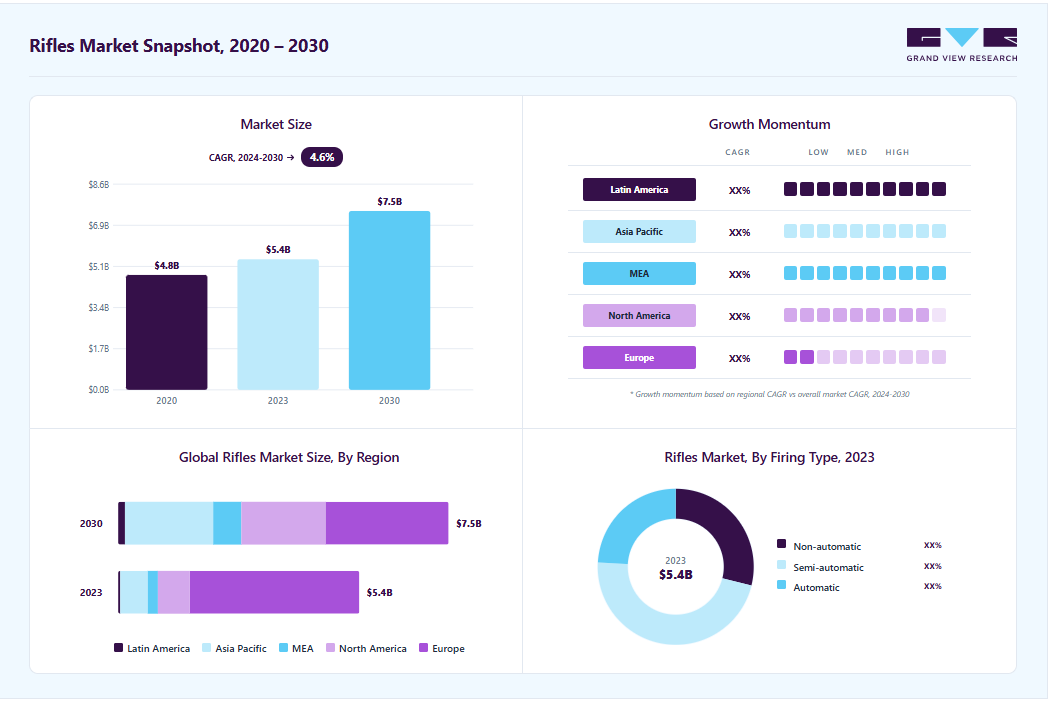This screenshot has width=1052, height=701.
Task: Click the North America momentum indicator squares
Action: pyautogui.click(x=865, y=315)
